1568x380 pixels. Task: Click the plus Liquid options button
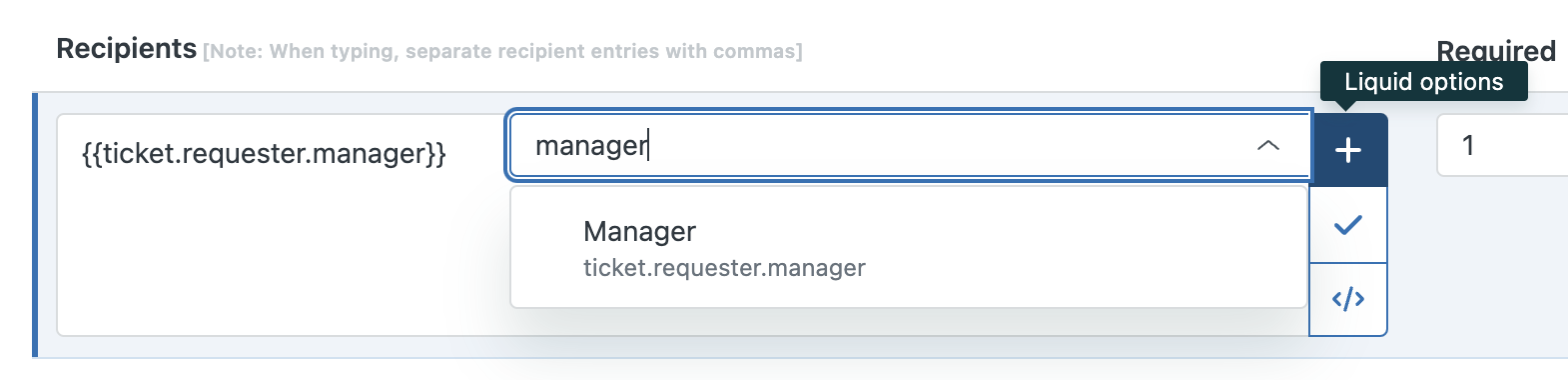tap(1348, 150)
